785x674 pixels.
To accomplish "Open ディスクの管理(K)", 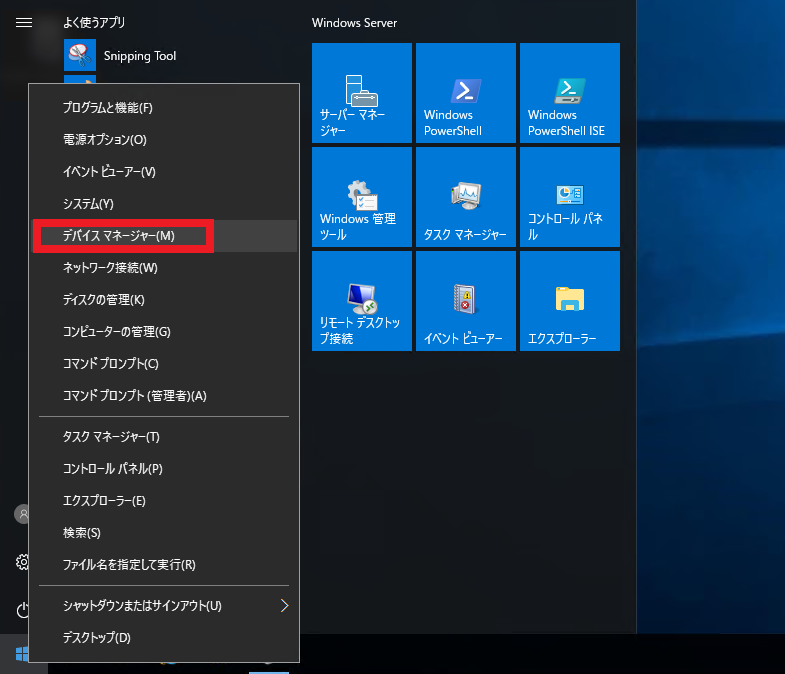I will click(x=164, y=300).
